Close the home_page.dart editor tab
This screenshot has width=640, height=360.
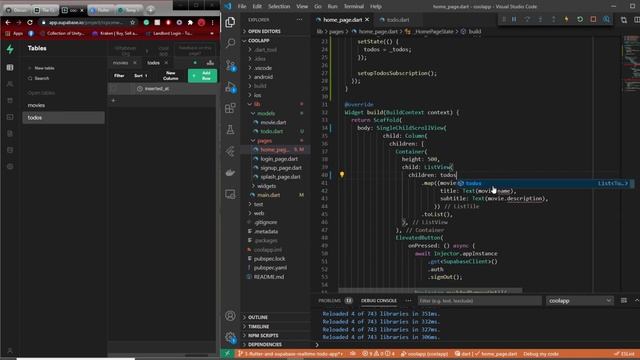[x=367, y=20]
